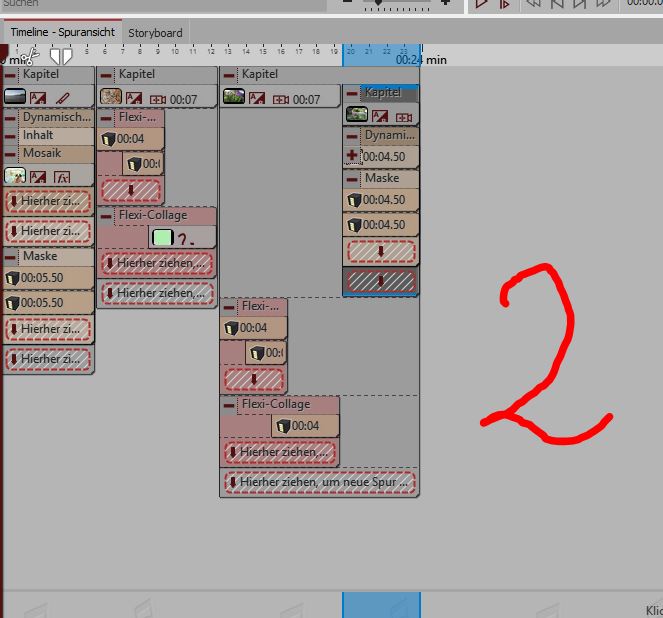
Task: Click camera pan icon in highlighted Kapitel
Action: coord(403,117)
